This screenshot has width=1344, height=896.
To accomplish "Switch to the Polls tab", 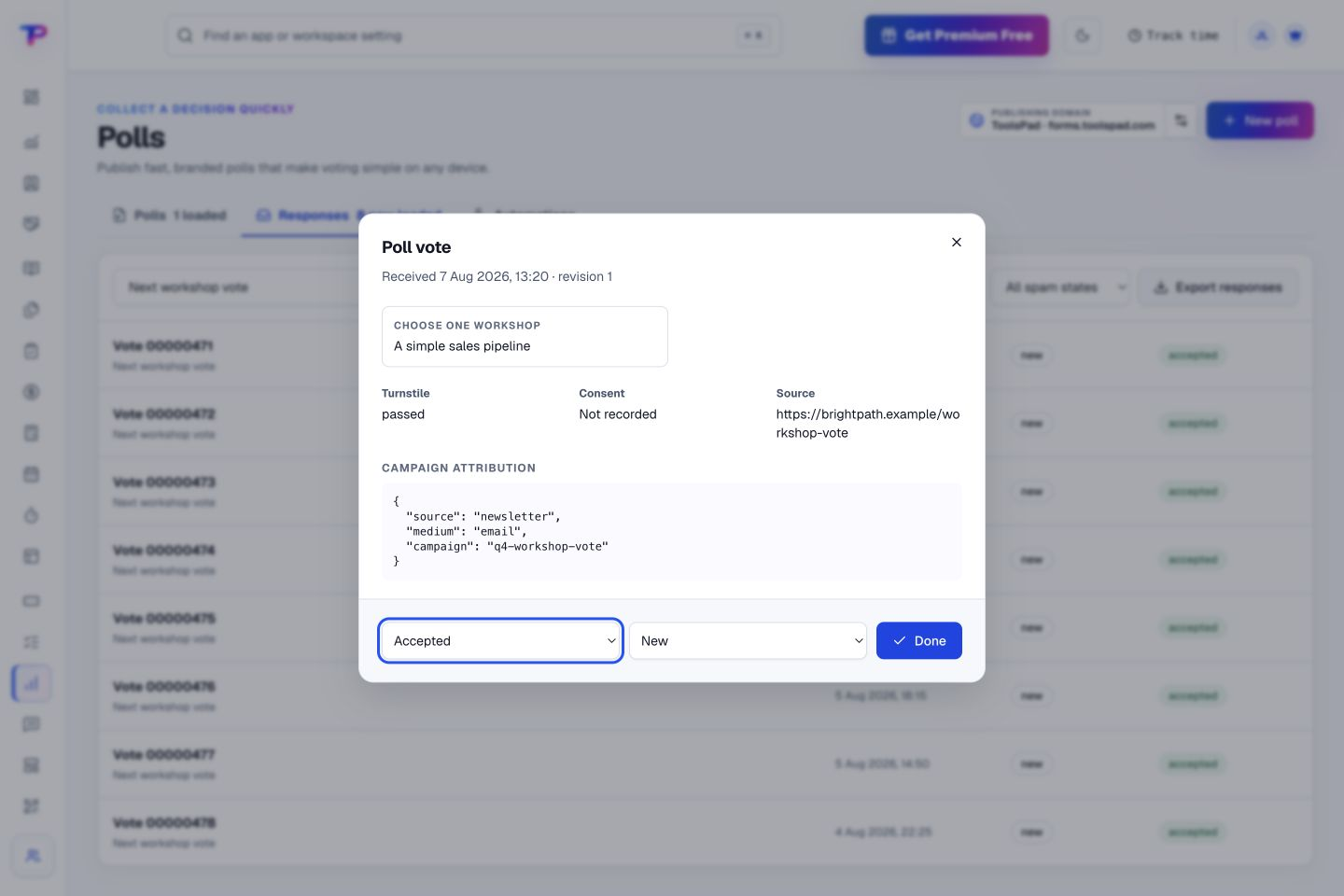I will 170,215.
